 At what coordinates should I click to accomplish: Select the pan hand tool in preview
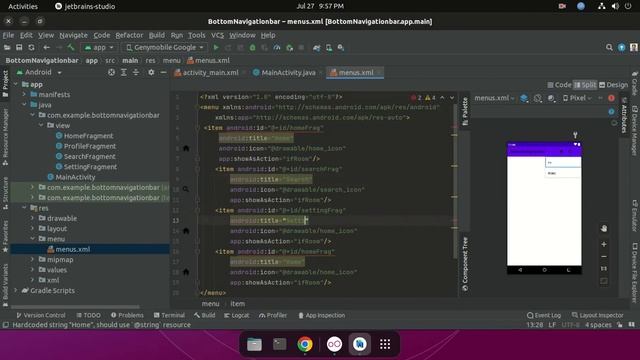click(604, 228)
